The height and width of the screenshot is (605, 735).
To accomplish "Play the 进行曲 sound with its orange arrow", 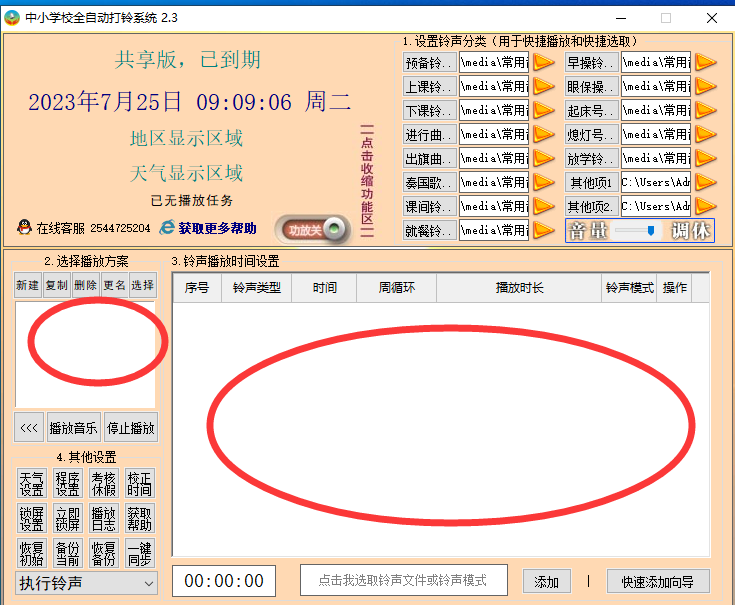I will click(x=543, y=134).
